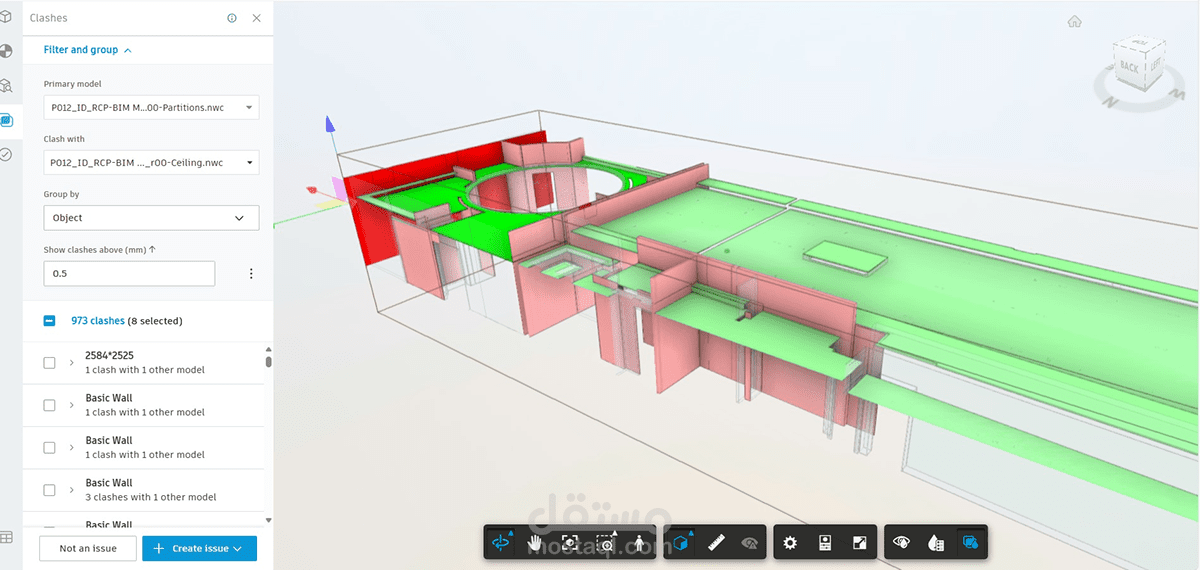This screenshot has width=1200, height=570.
Task: Select the Measure ruler tool
Action: (716, 543)
